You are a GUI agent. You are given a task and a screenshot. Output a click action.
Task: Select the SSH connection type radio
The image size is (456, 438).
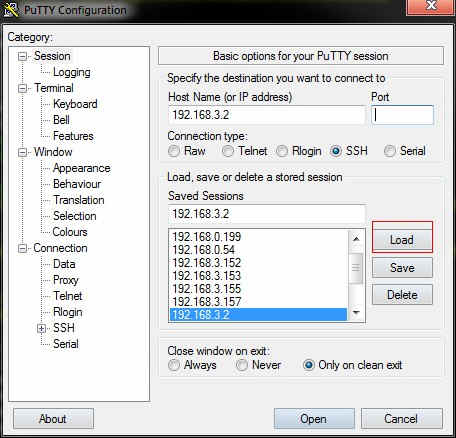[x=336, y=151]
